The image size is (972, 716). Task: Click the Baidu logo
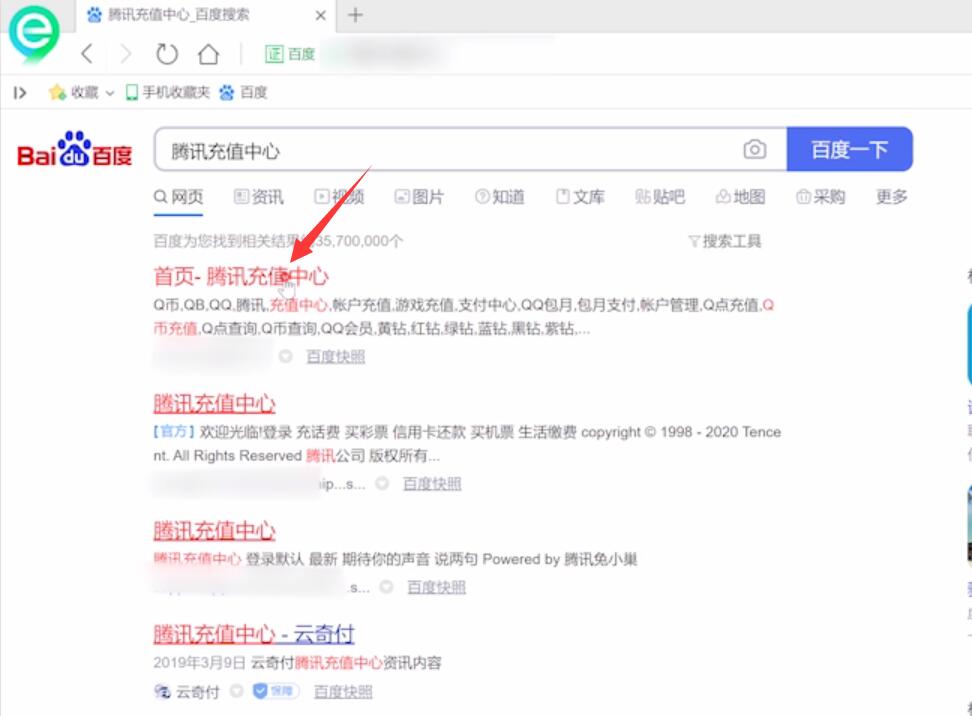(x=74, y=149)
